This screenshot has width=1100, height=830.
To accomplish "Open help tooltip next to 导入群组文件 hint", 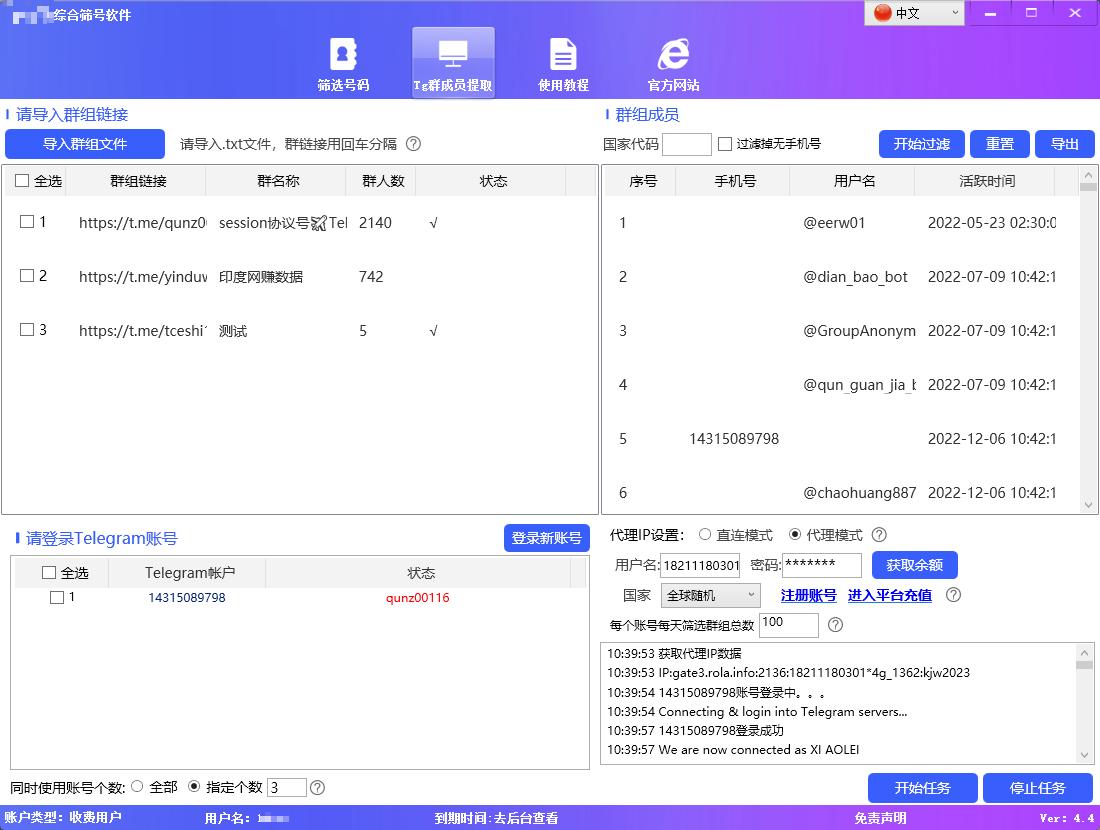I will pos(413,144).
